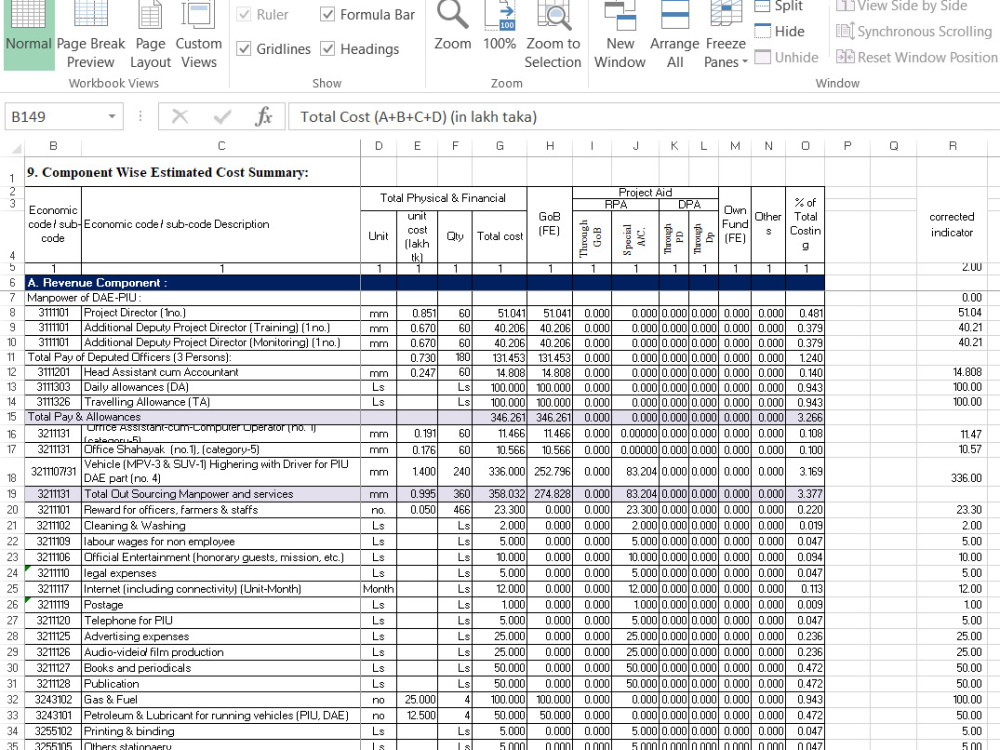The width and height of the screenshot is (1000, 750).
Task: Click 'Daily allowances (DA)' cell
Action: [221, 387]
